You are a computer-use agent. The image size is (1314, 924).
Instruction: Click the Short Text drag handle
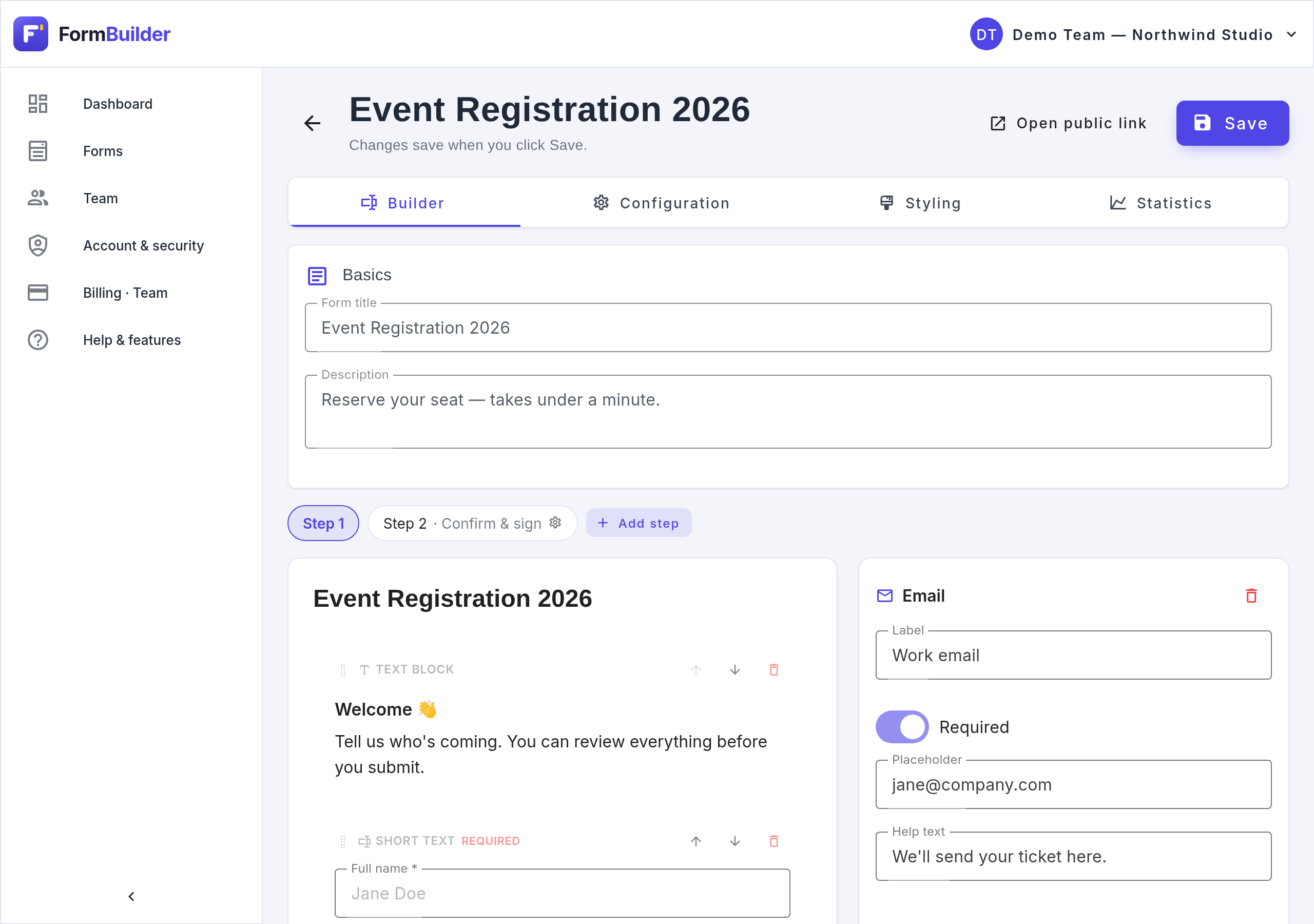(x=343, y=841)
